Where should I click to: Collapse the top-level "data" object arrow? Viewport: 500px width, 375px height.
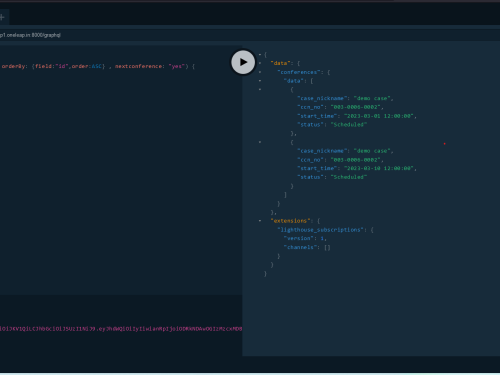click(x=260, y=63)
